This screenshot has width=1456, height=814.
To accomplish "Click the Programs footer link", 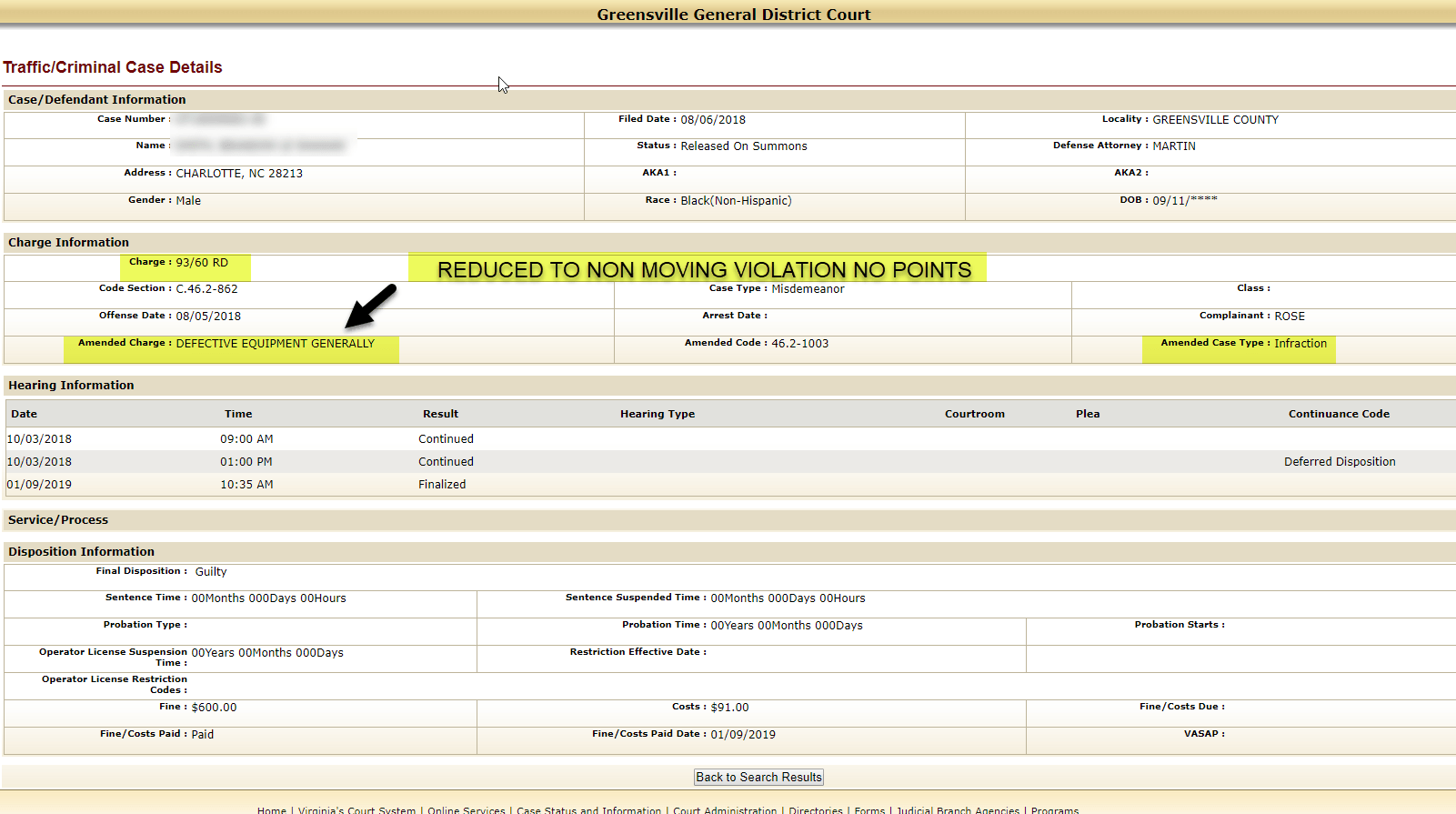I will 1054,809.
